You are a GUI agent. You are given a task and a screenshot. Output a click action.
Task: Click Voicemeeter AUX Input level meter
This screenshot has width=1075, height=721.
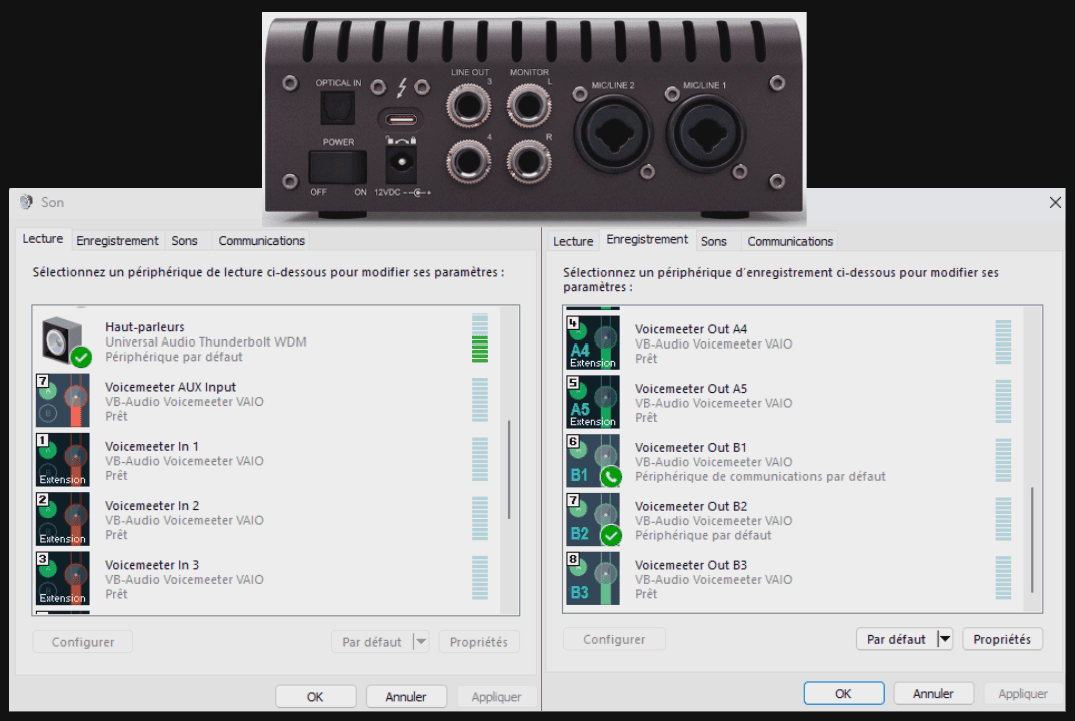480,400
